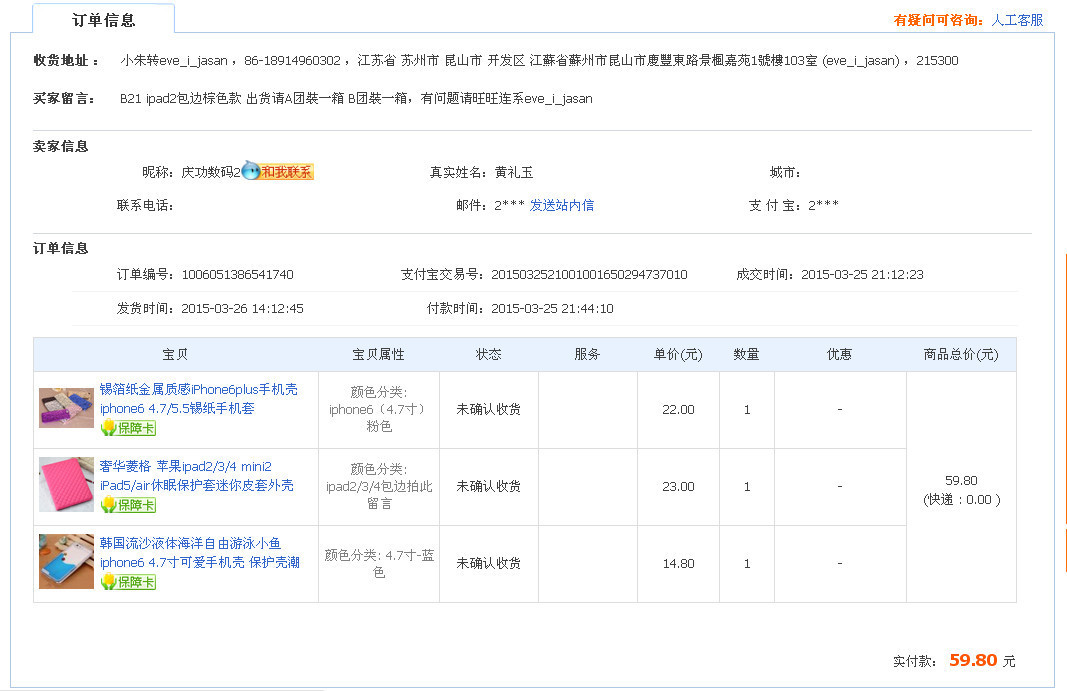Switch to the 订单信息 tab
The height and width of the screenshot is (691, 1067).
pyautogui.click(x=104, y=20)
